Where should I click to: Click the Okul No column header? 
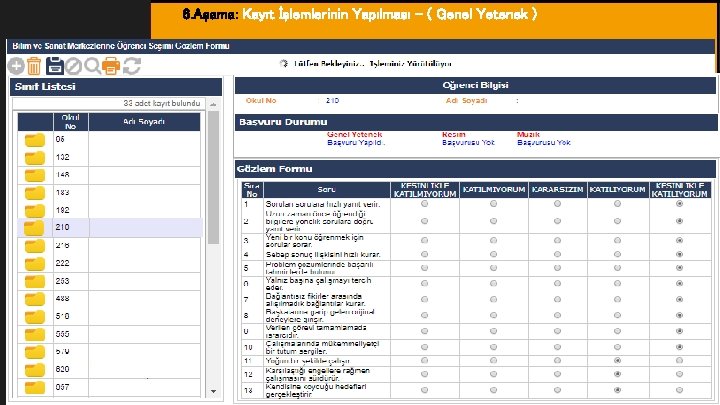coord(70,122)
